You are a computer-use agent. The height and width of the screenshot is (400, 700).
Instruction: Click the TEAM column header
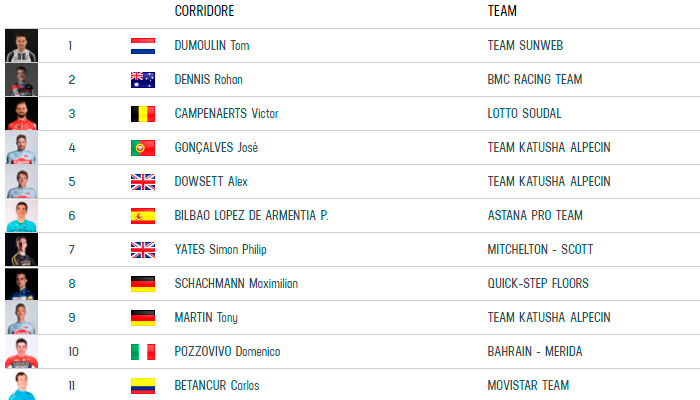pos(502,12)
